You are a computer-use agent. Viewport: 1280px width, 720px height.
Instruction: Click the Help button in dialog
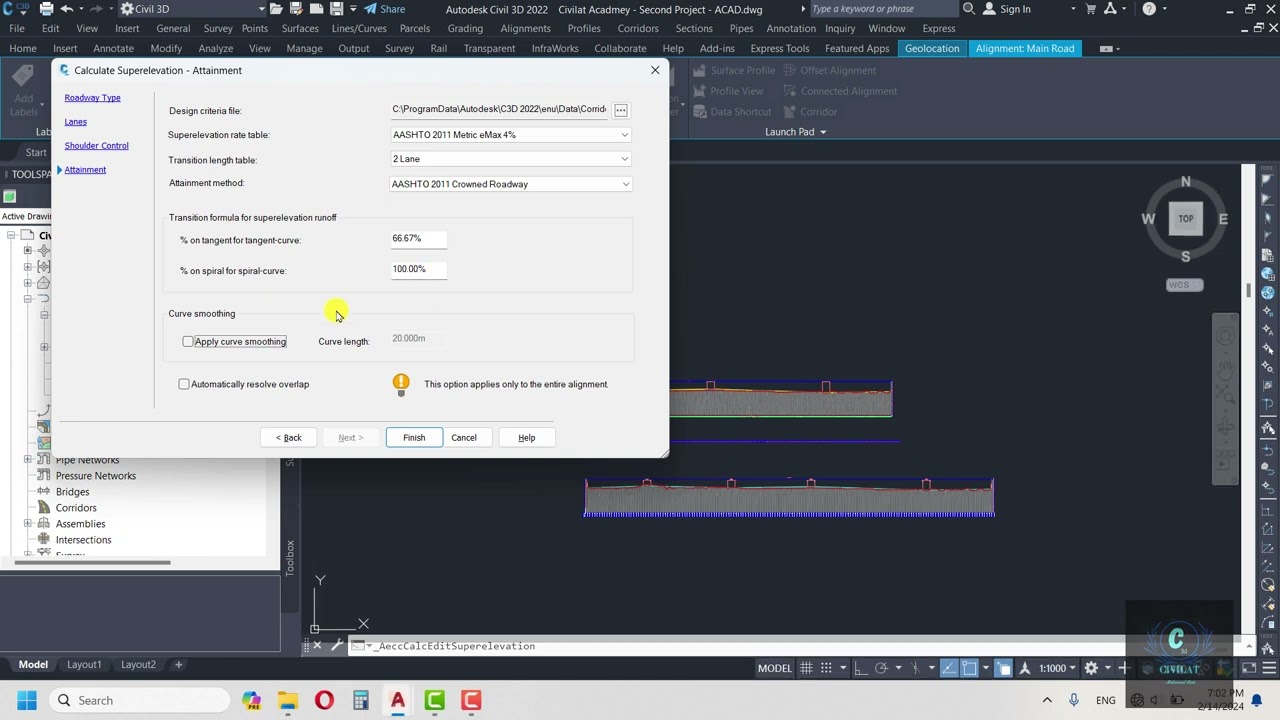tap(527, 438)
